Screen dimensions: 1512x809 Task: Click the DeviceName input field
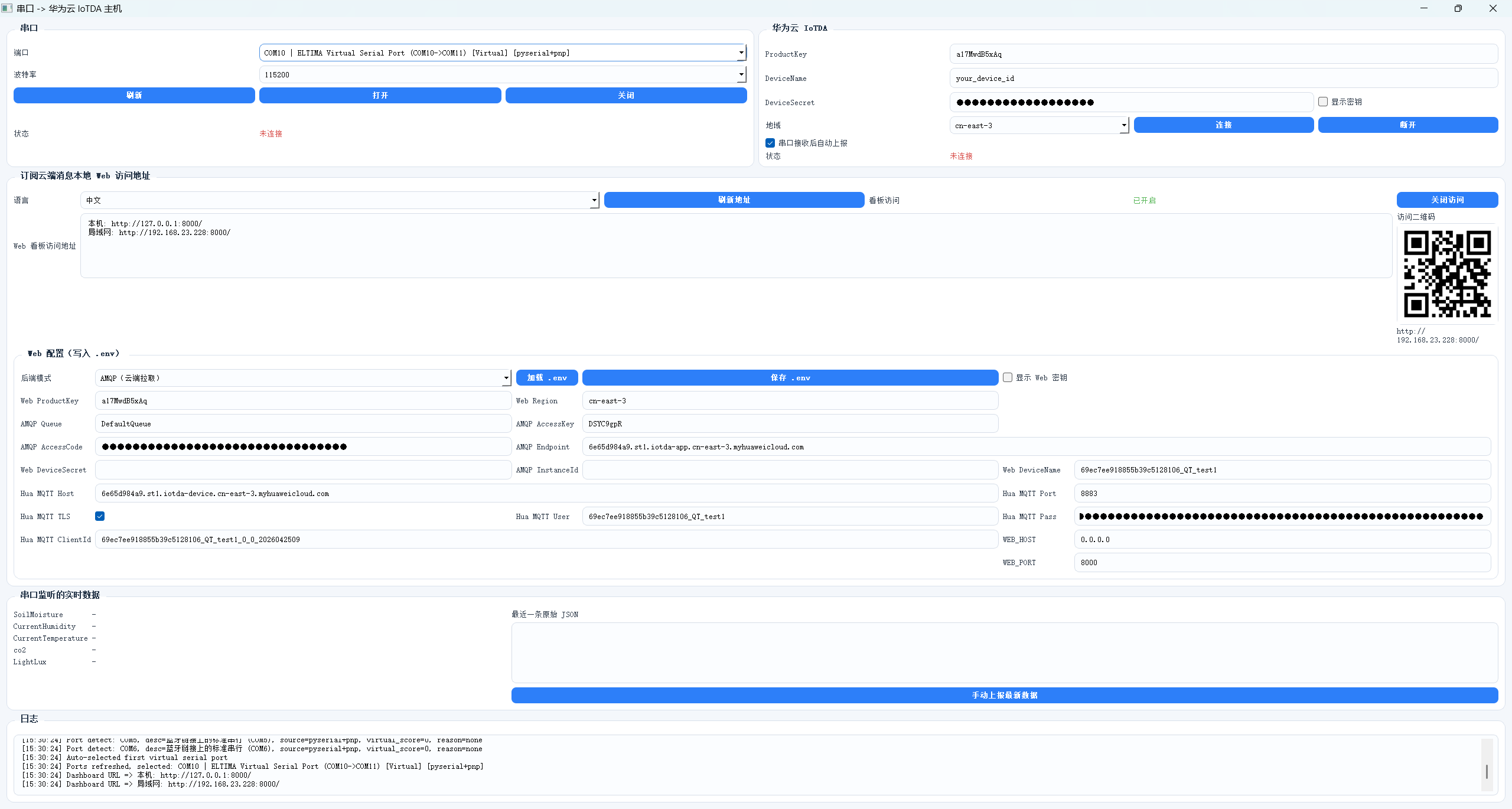pyautogui.click(x=1224, y=78)
